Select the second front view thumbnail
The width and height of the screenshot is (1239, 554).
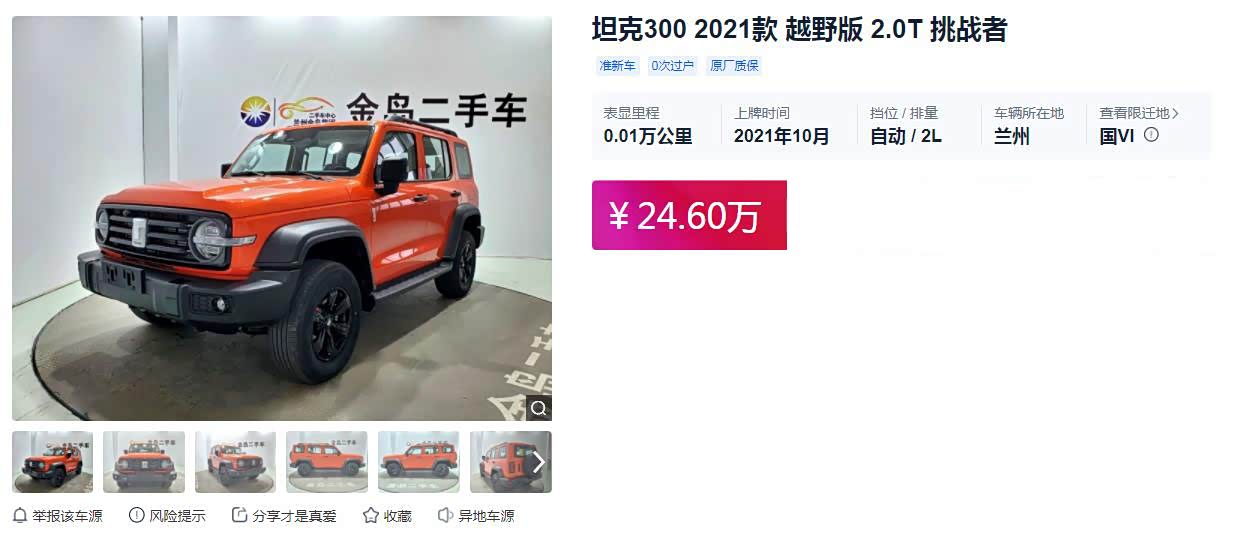coord(144,462)
